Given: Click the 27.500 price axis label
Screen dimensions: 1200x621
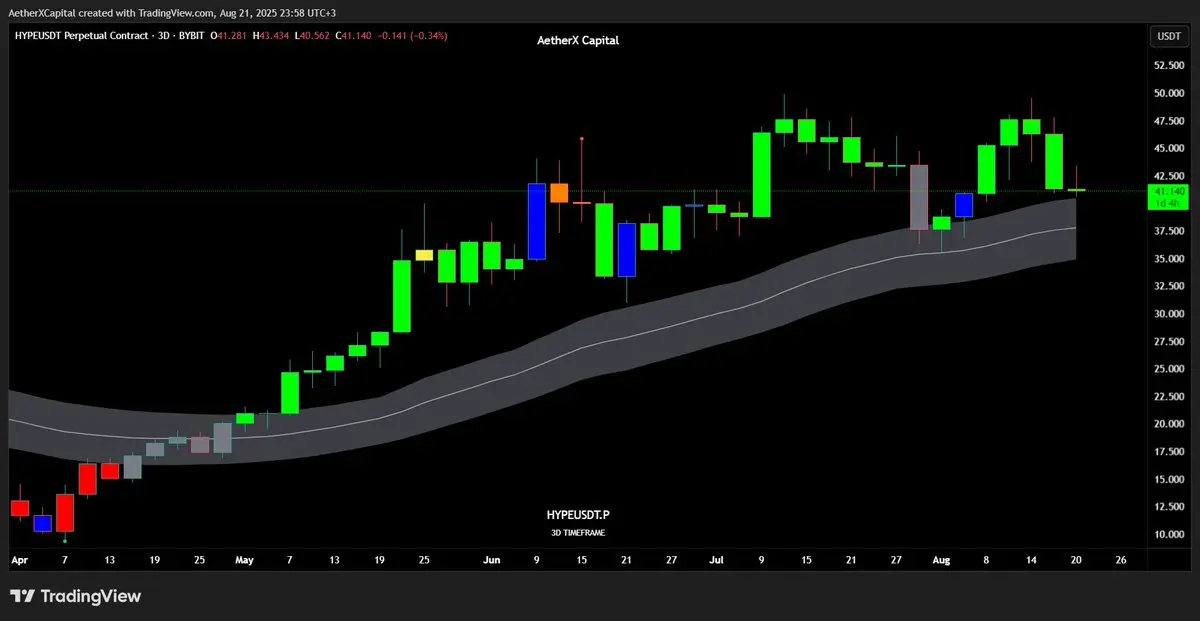Looking at the screenshot, I should coord(1169,341).
